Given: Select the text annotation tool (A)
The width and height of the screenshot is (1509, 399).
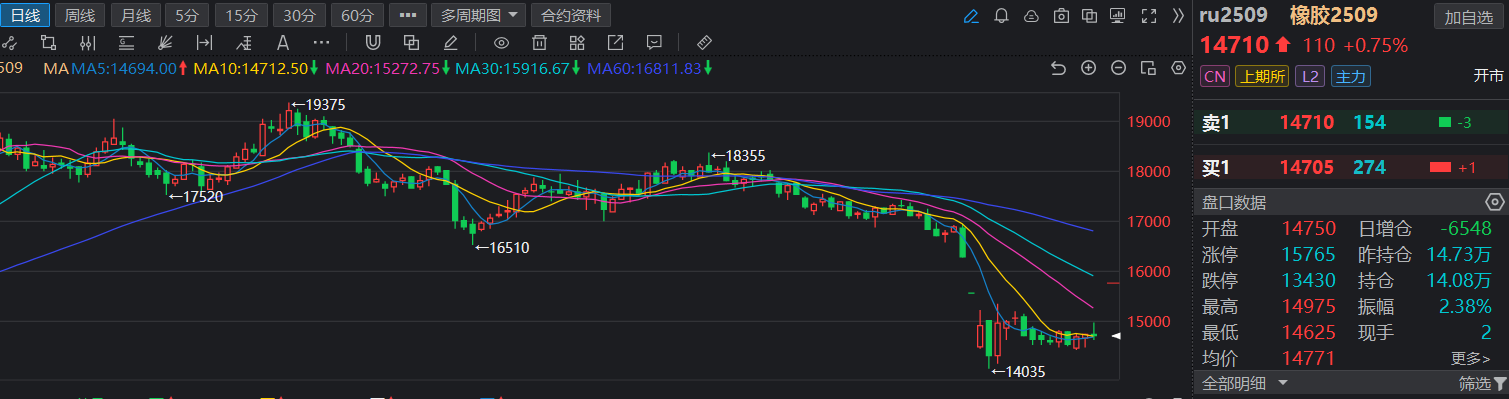Looking at the screenshot, I should 282,42.
